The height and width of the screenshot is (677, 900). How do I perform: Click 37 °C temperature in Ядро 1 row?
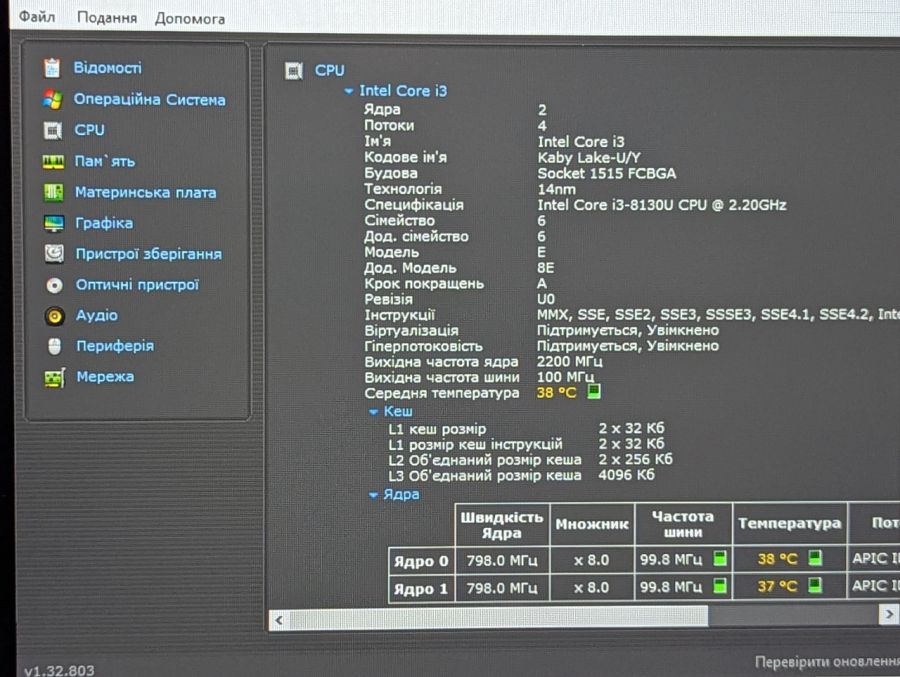coord(777,586)
